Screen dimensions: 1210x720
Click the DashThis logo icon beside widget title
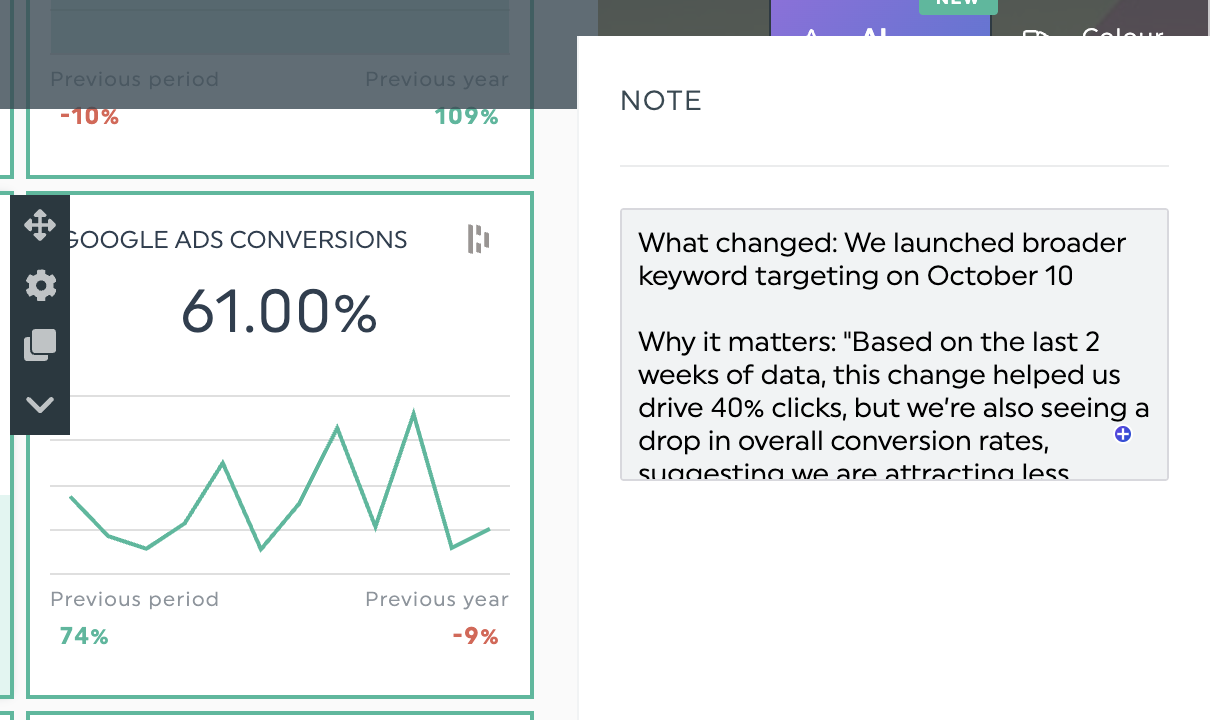pos(479,240)
